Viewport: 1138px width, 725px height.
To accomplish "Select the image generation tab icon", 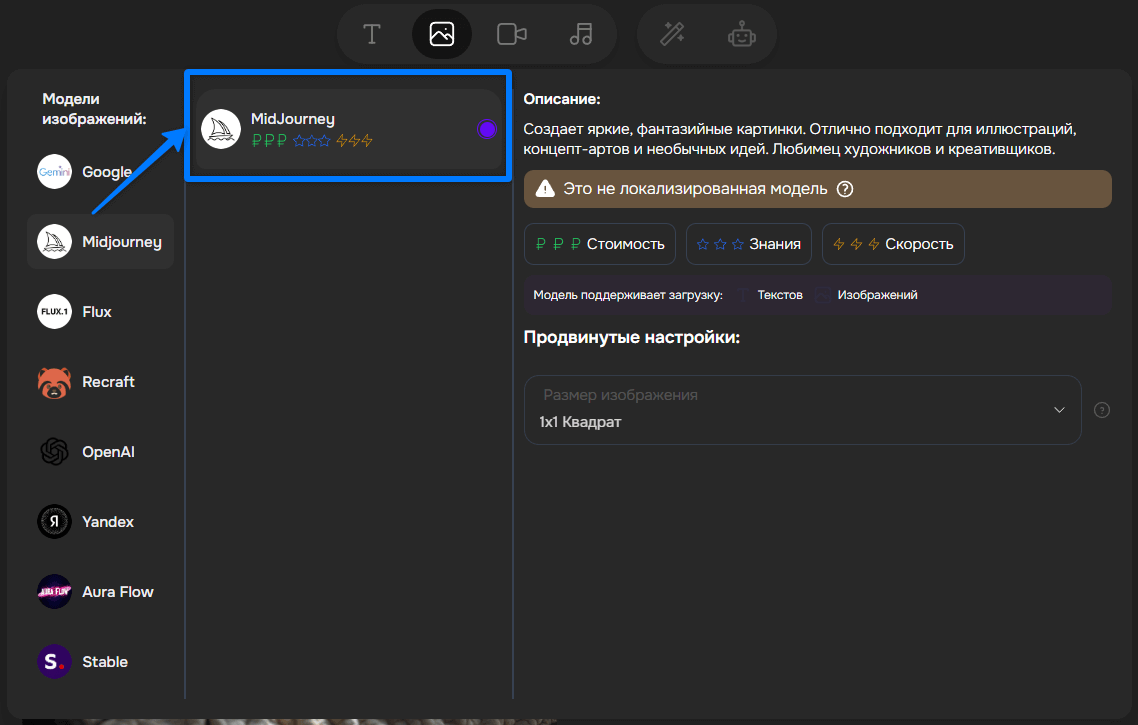I will (x=441, y=34).
